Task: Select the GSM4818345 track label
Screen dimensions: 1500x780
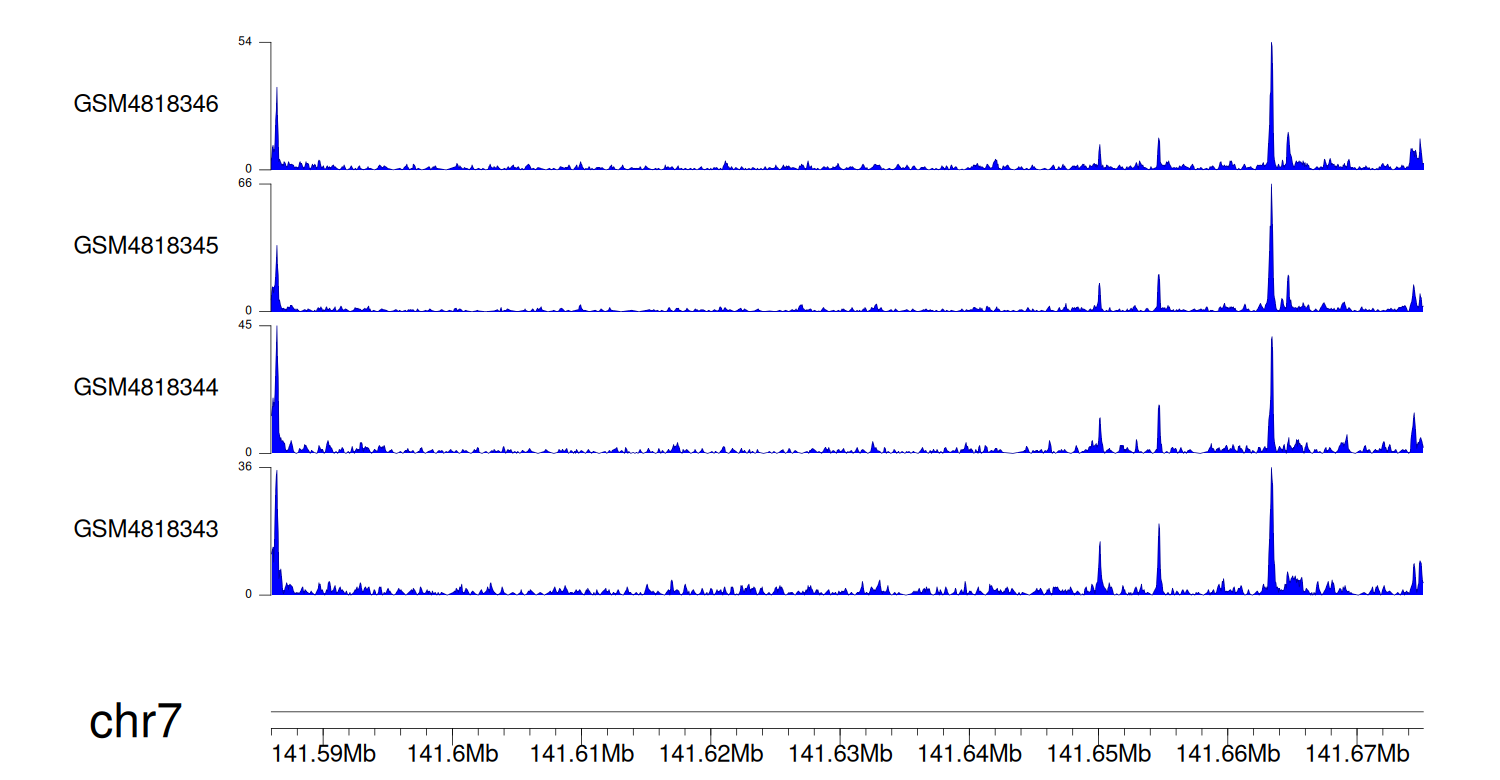Action: point(146,245)
